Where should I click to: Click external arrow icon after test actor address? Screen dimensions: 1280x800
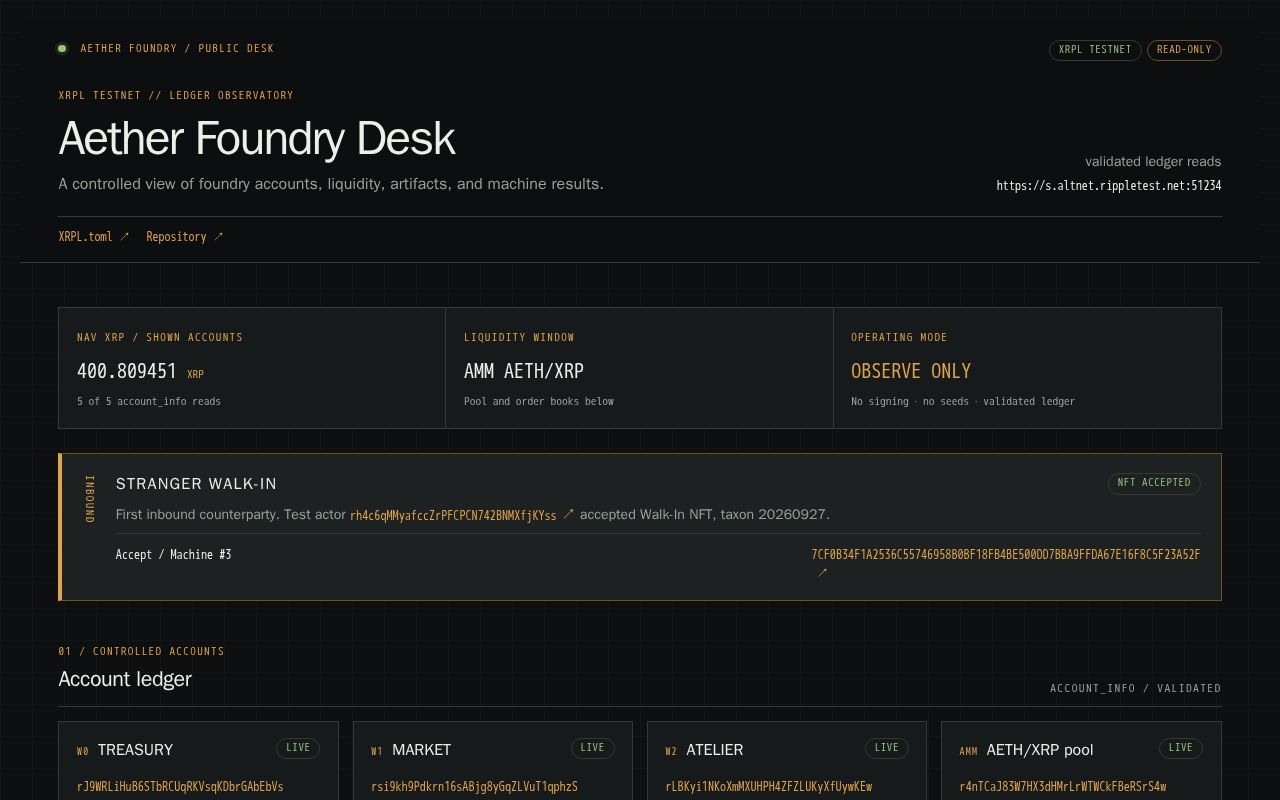568,514
